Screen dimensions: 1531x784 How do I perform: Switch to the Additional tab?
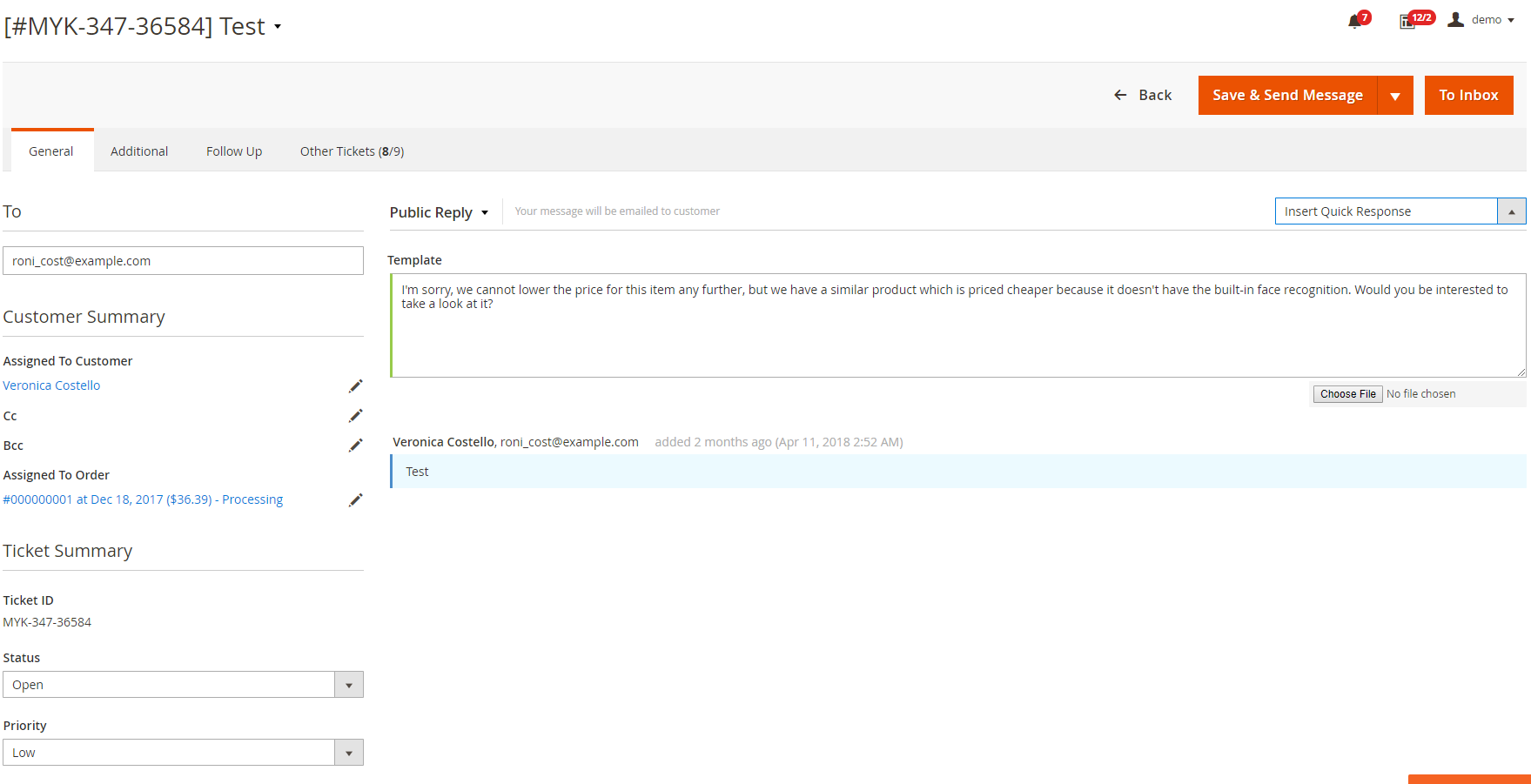point(139,151)
